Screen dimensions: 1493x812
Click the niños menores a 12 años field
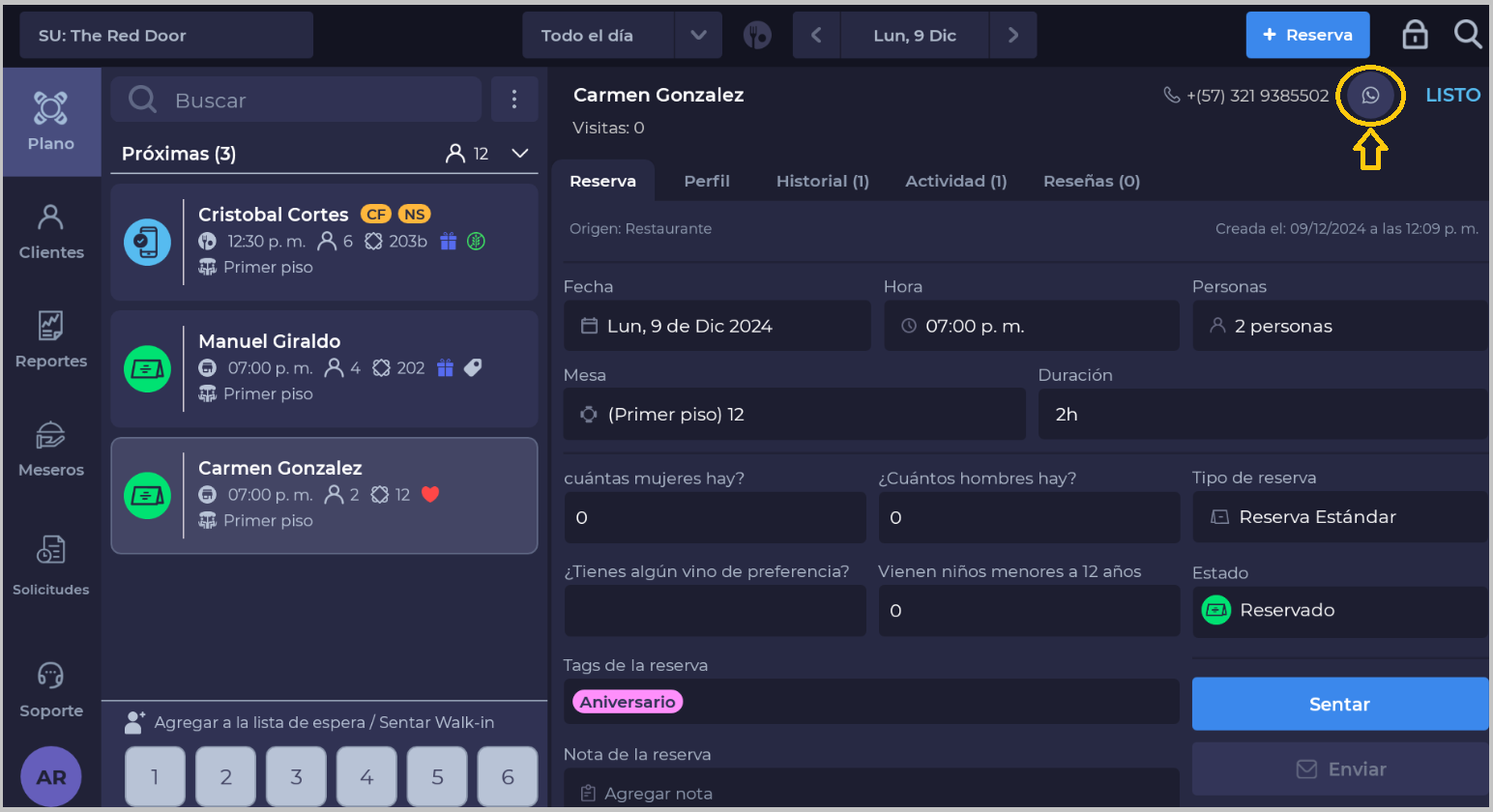1029,611
